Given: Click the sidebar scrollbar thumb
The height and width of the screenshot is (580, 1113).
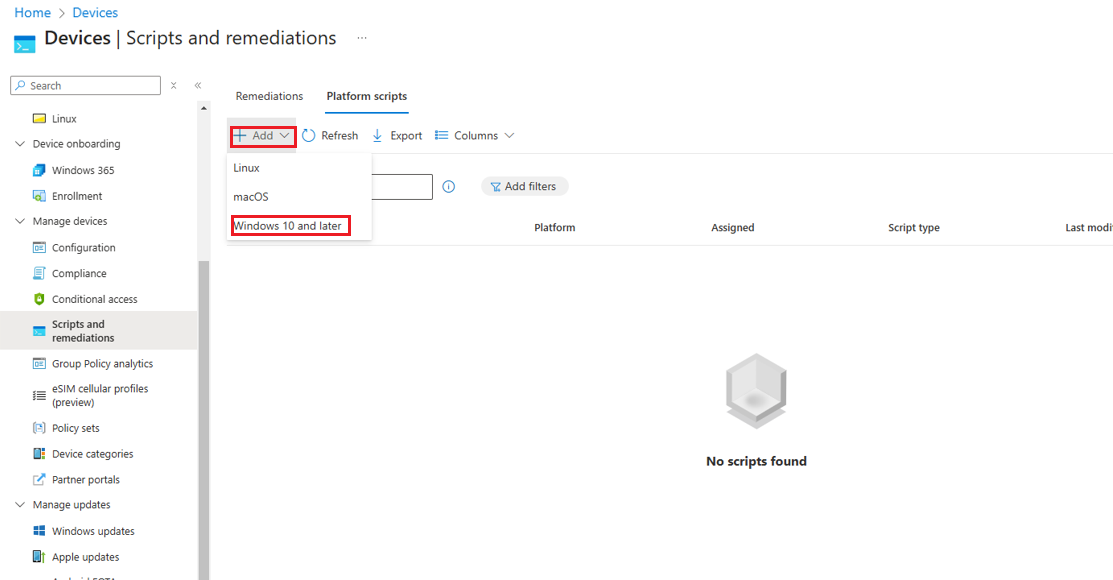Looking at the screenshot, I should click(x=204, y=420).
